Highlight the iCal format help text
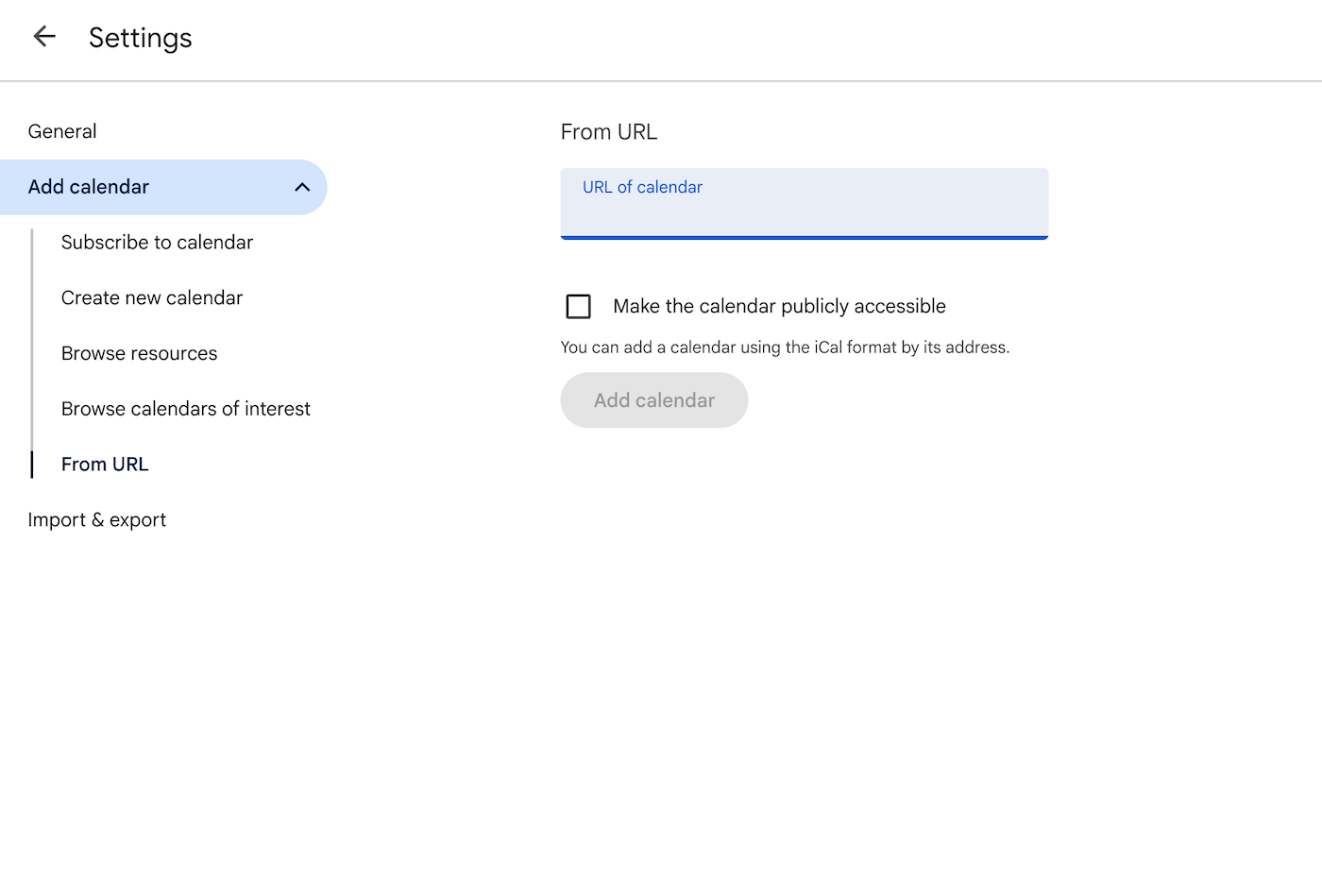Viewport: 1322px width, 896px height. 785,347
